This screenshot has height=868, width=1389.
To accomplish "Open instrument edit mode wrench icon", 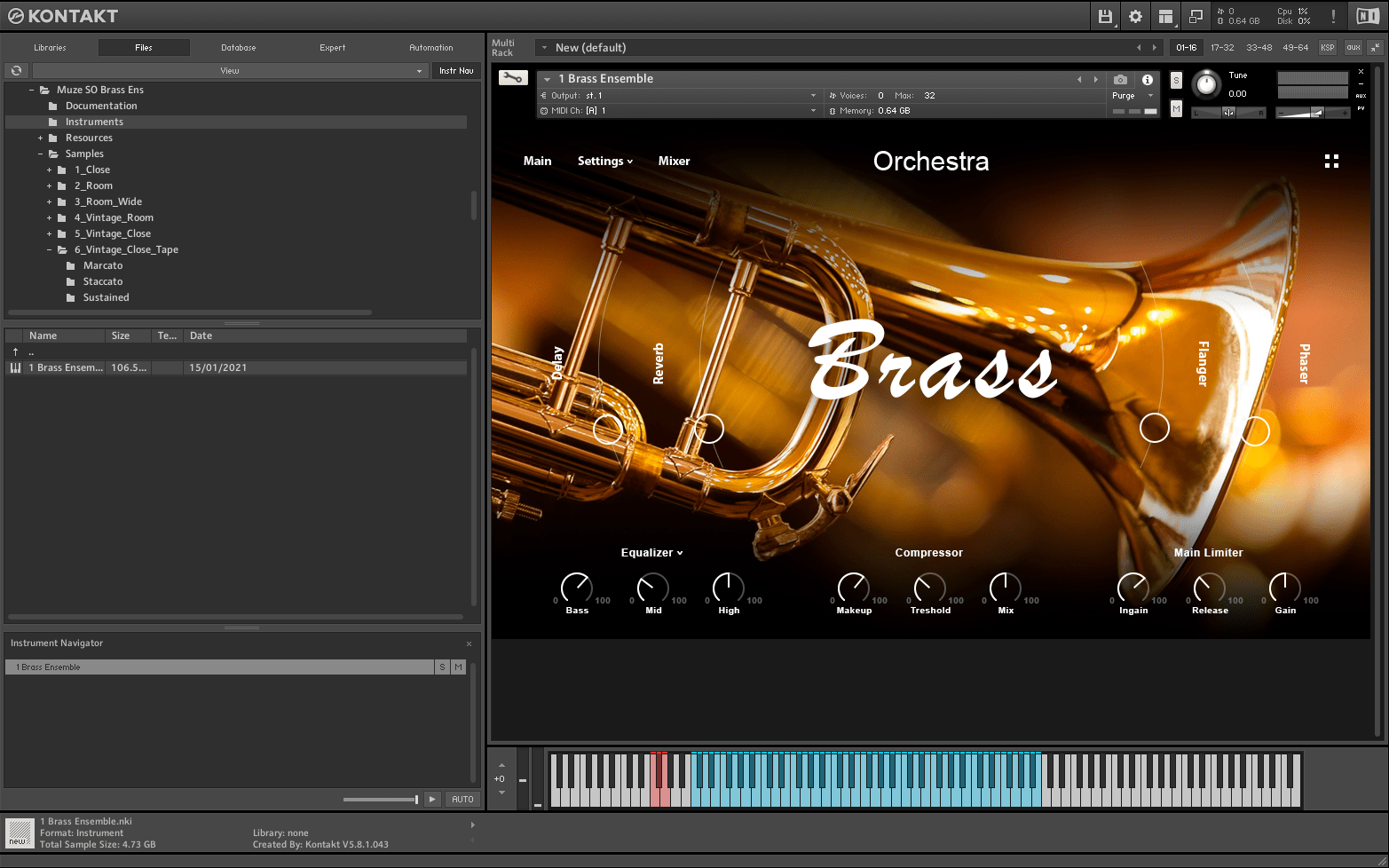I will [x=512, y=78].
